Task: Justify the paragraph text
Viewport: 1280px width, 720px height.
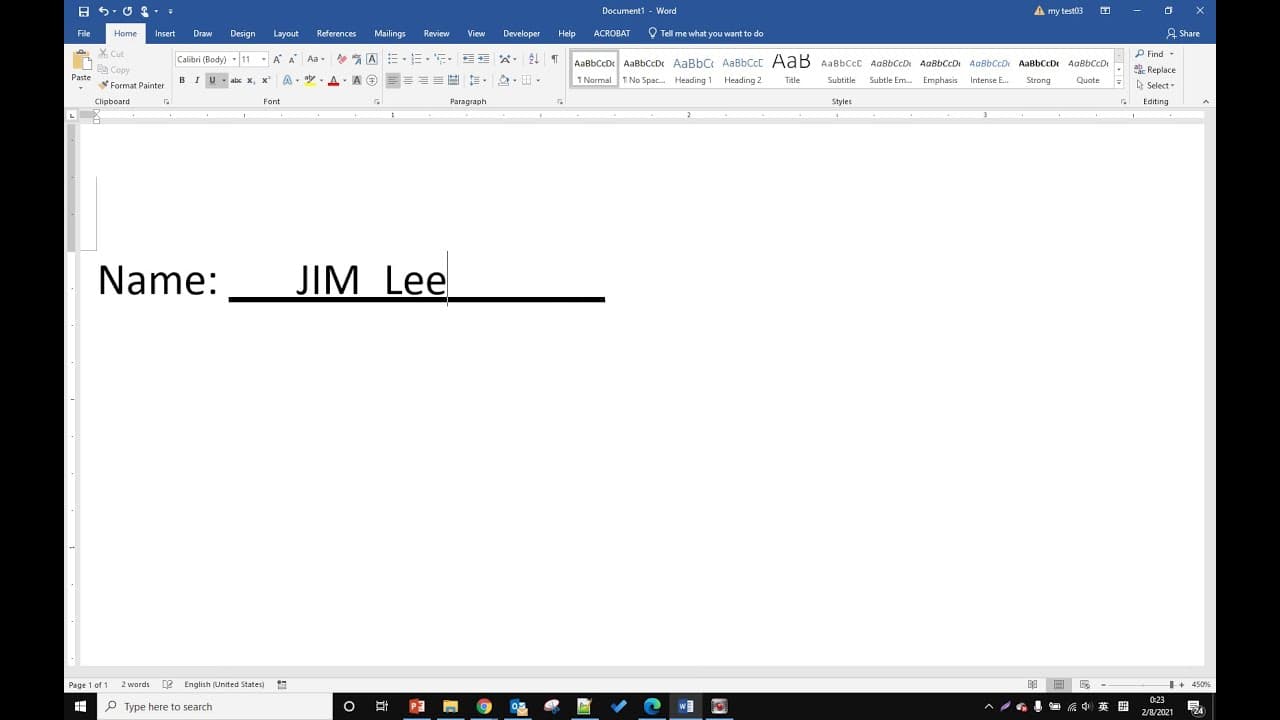Action: [x=438, y=80]
